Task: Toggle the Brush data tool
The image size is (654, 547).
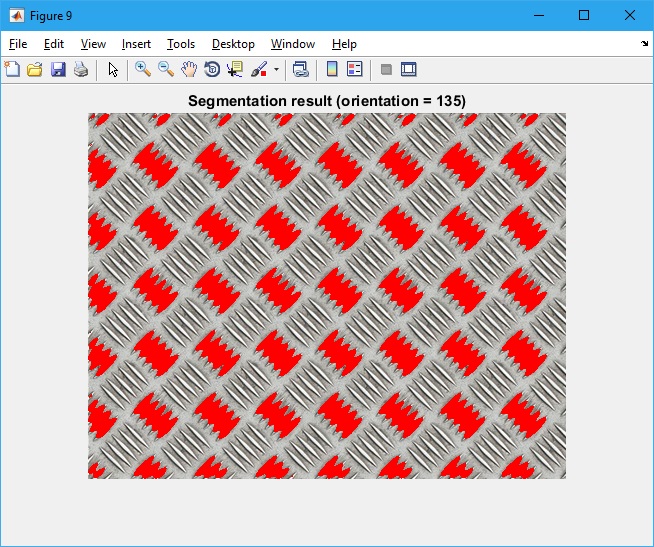Action: click(x=258, y=69)
